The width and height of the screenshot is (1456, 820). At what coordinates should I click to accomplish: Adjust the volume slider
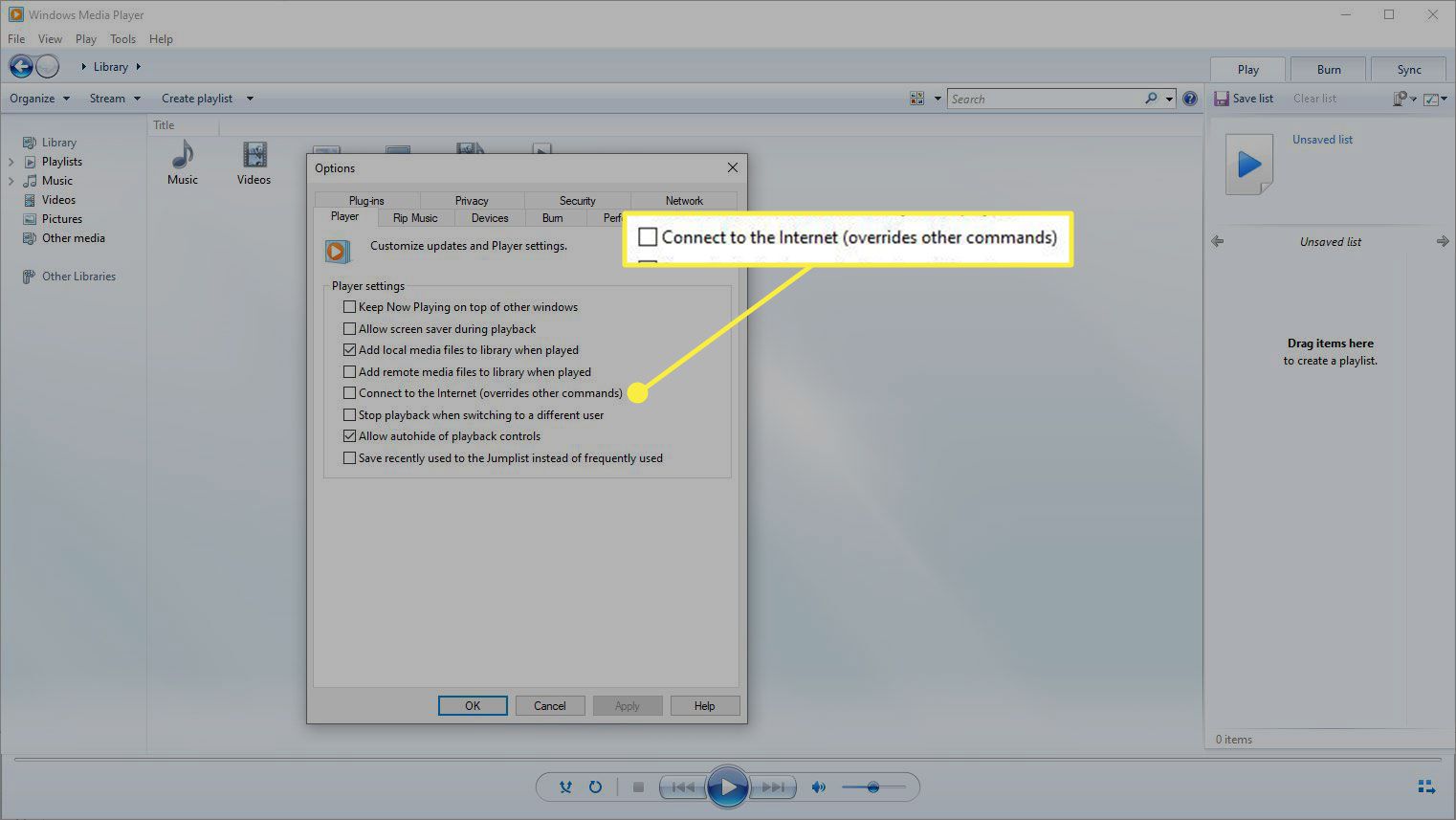tap(873, 787)
